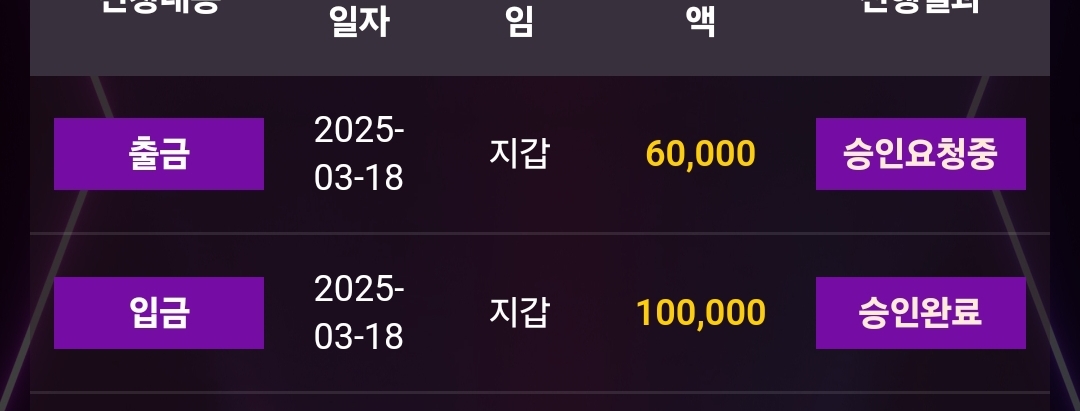Click the 출금 withdrawal button
Viewport: 1080px width, 411px height.
point(159,154)
